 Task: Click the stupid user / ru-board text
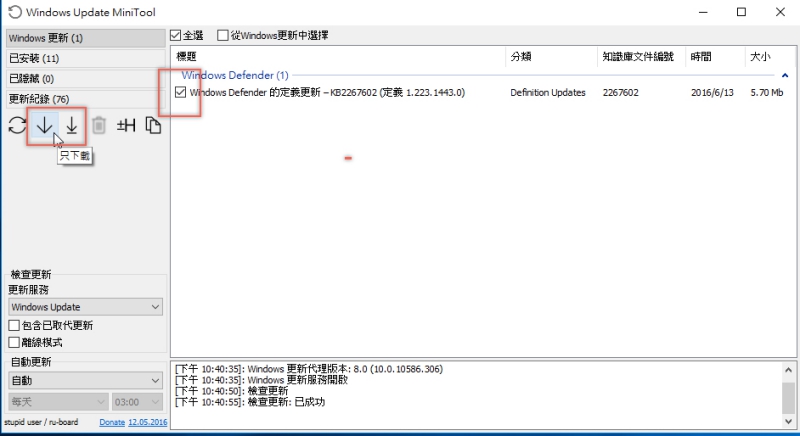coord(41,422)
